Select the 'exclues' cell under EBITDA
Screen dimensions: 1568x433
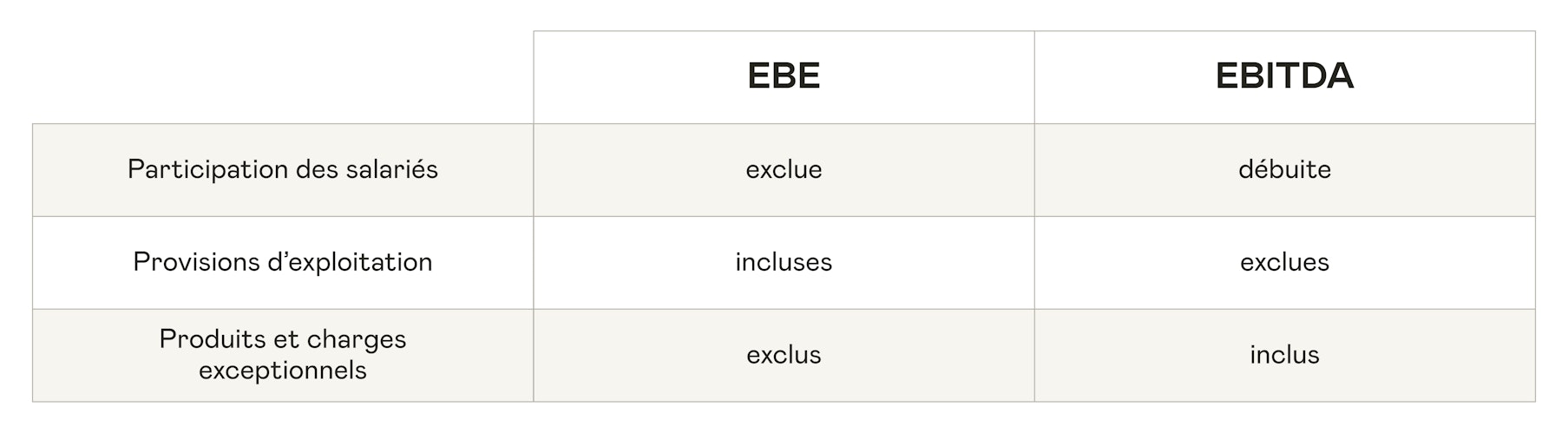1284,262
